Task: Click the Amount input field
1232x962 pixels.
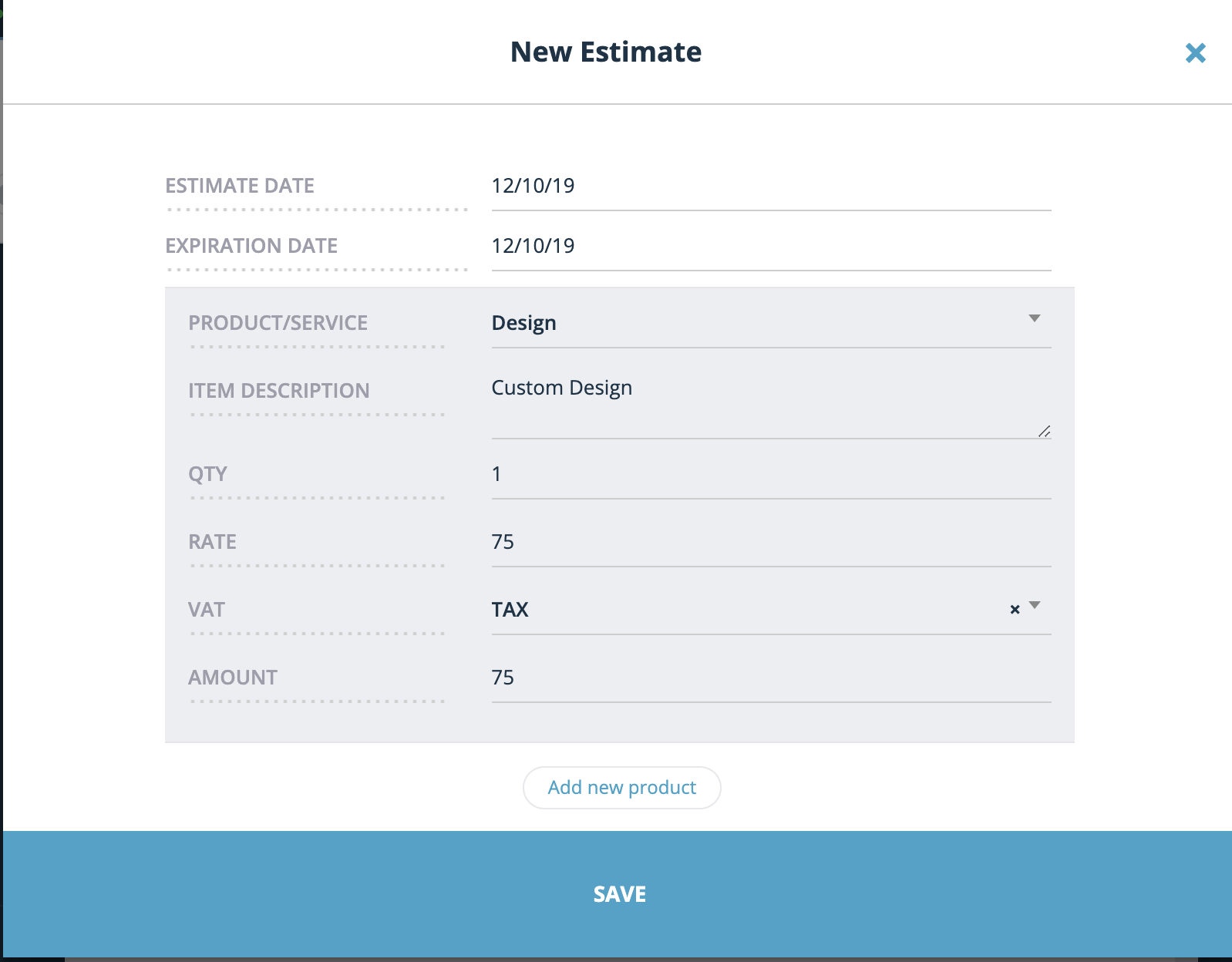Action: pos(771,678)
